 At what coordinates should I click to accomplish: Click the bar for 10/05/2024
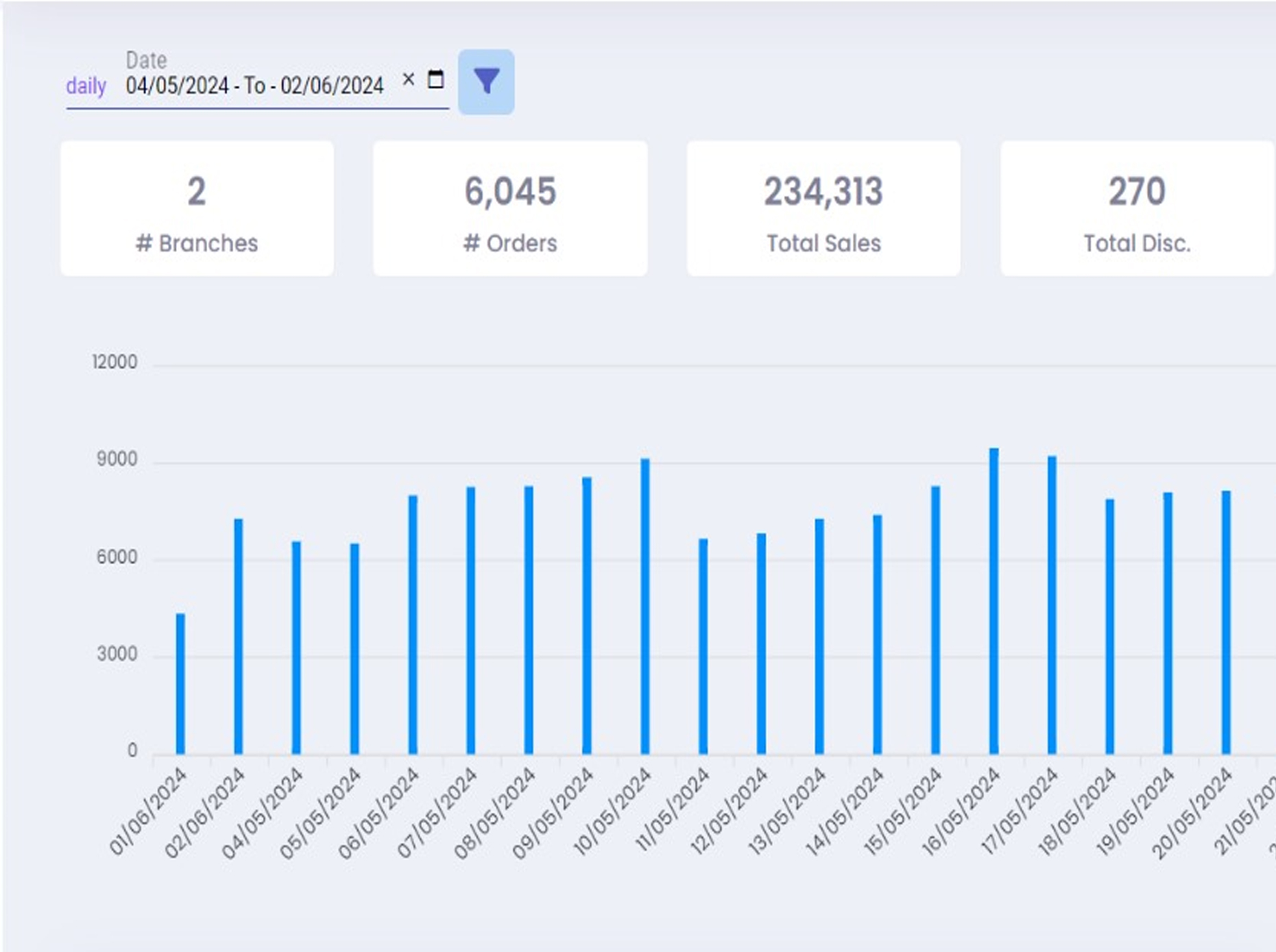point(645,607)
